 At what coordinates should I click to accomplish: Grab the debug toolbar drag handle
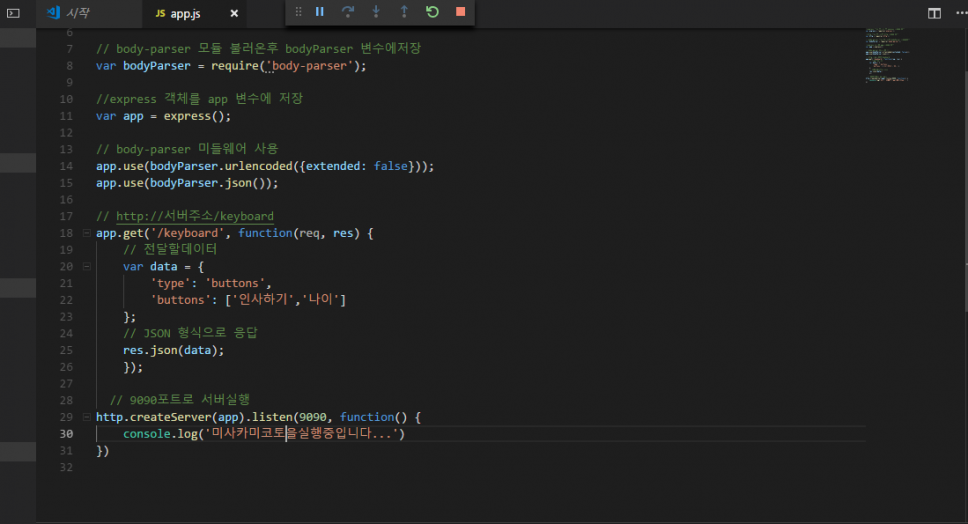pos(298,12)
